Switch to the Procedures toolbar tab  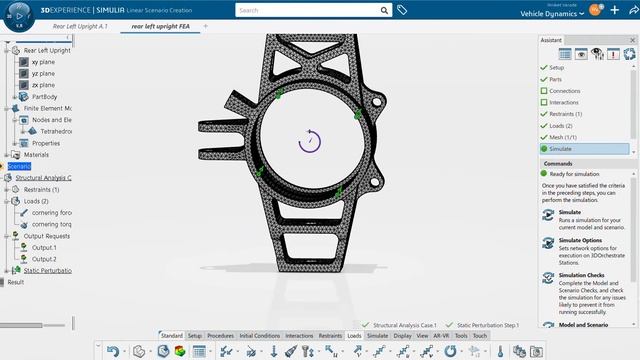tap(220, 336)
